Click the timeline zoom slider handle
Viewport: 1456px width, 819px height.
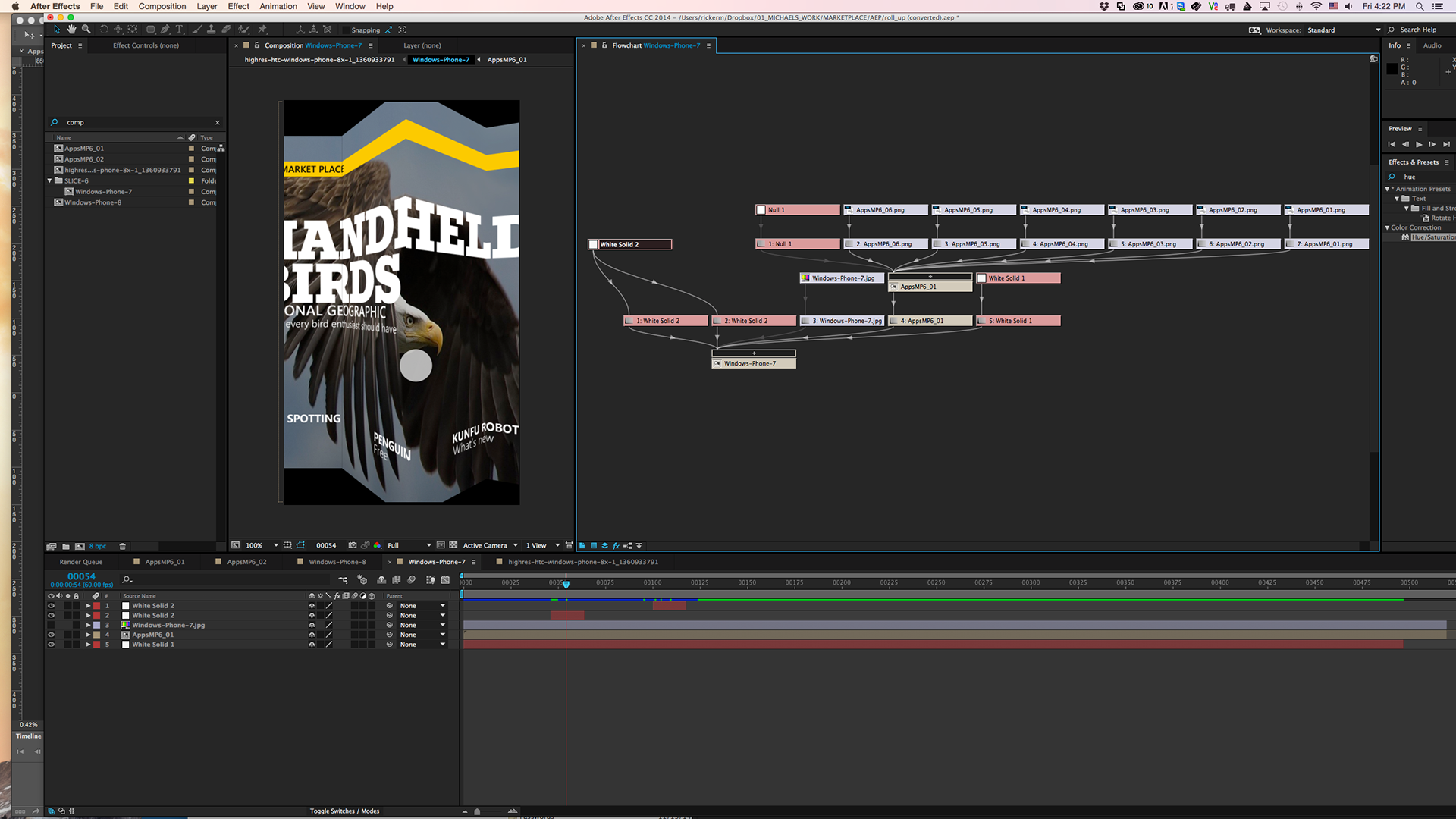tap(477, 811)
